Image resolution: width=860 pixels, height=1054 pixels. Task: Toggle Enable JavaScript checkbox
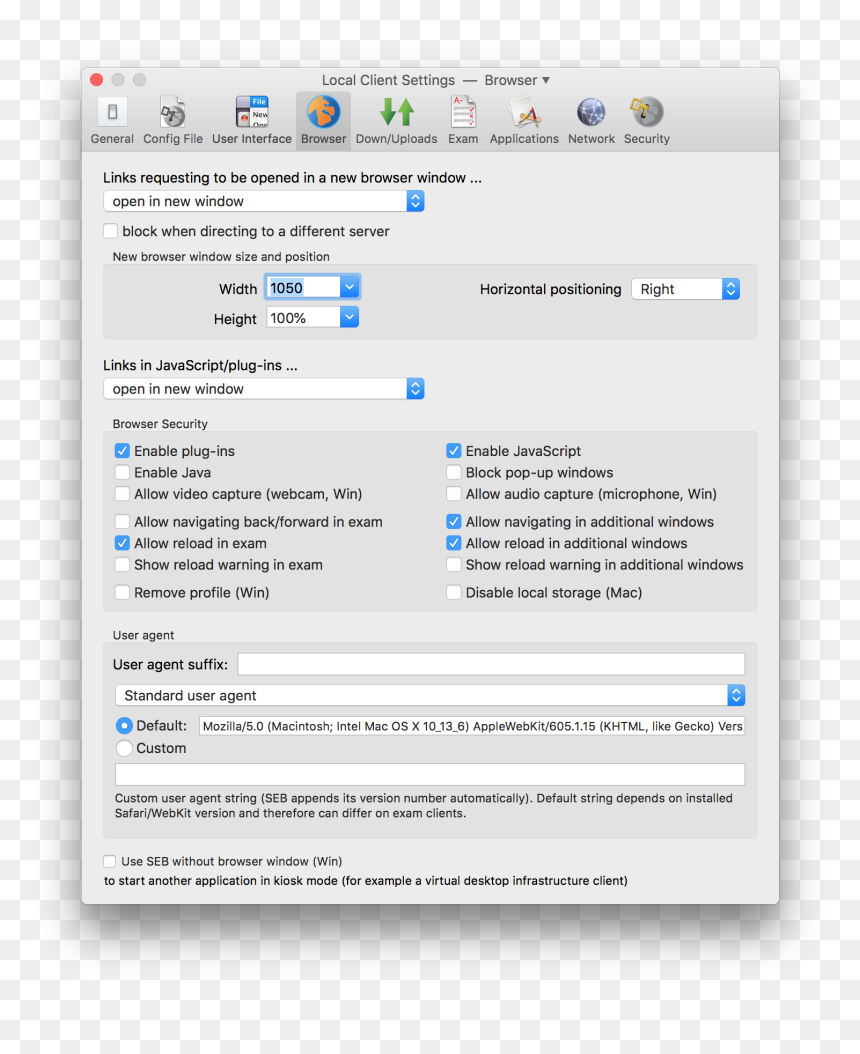tap(454, 451)
